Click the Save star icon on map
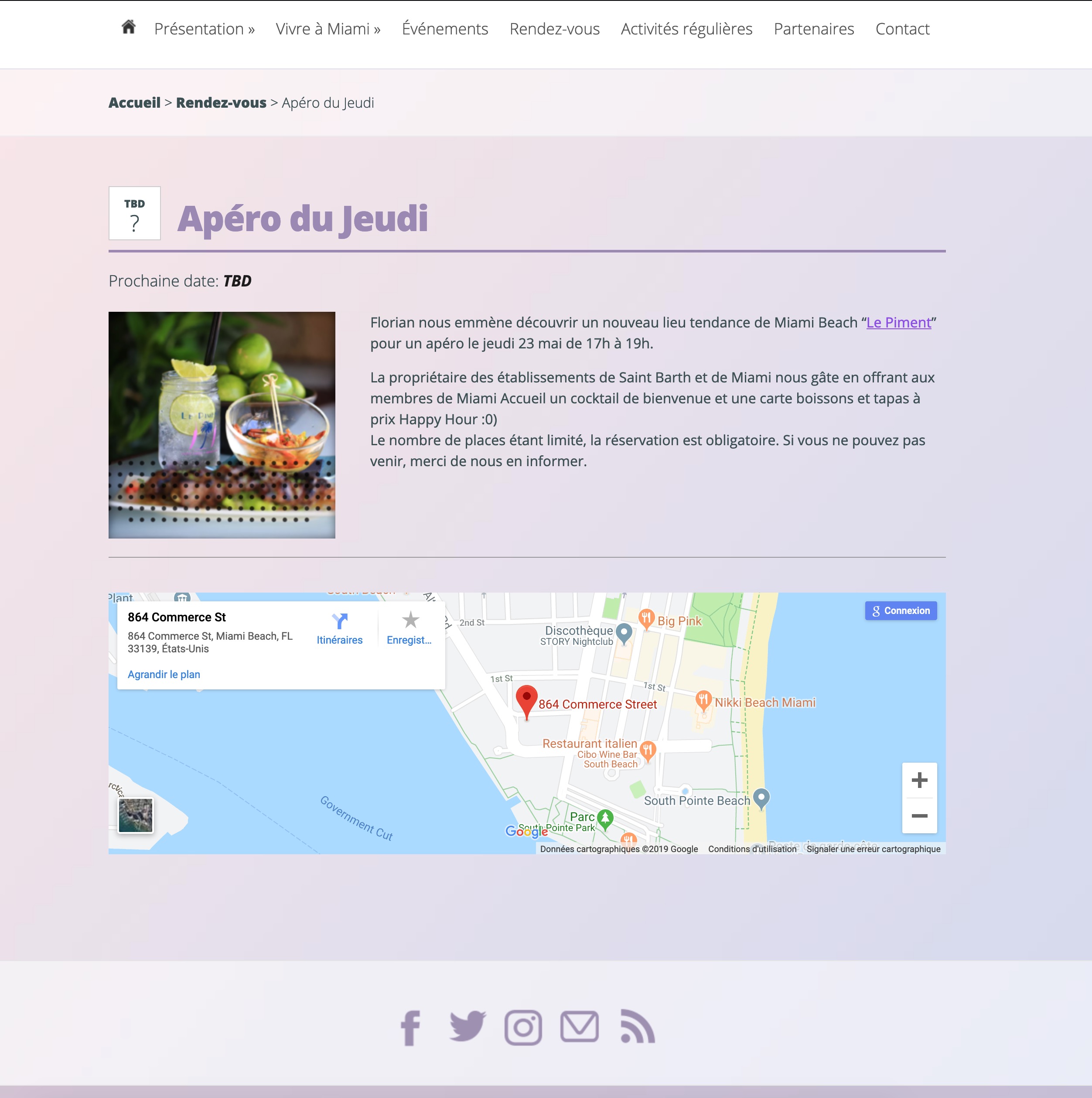 click(x=410, y=620)
